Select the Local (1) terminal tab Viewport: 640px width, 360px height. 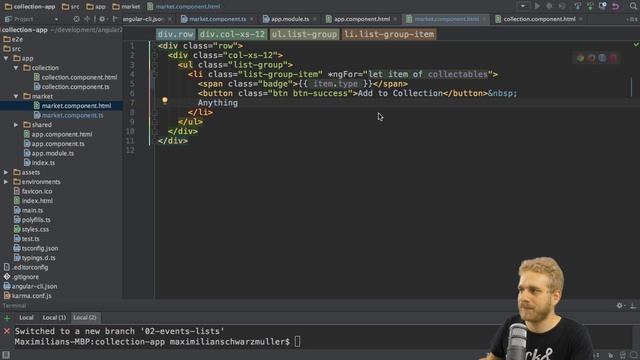coord(54,318)
